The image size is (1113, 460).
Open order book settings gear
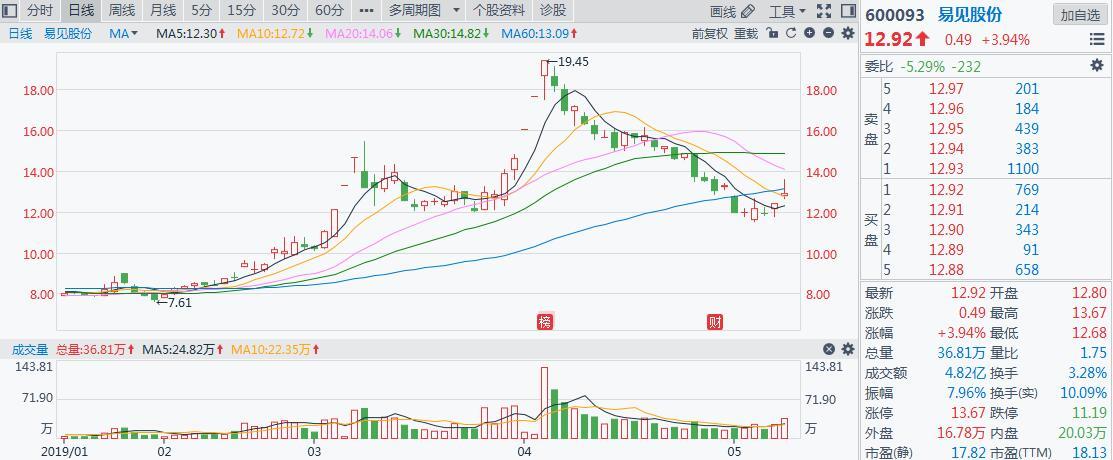point(1096,66)
